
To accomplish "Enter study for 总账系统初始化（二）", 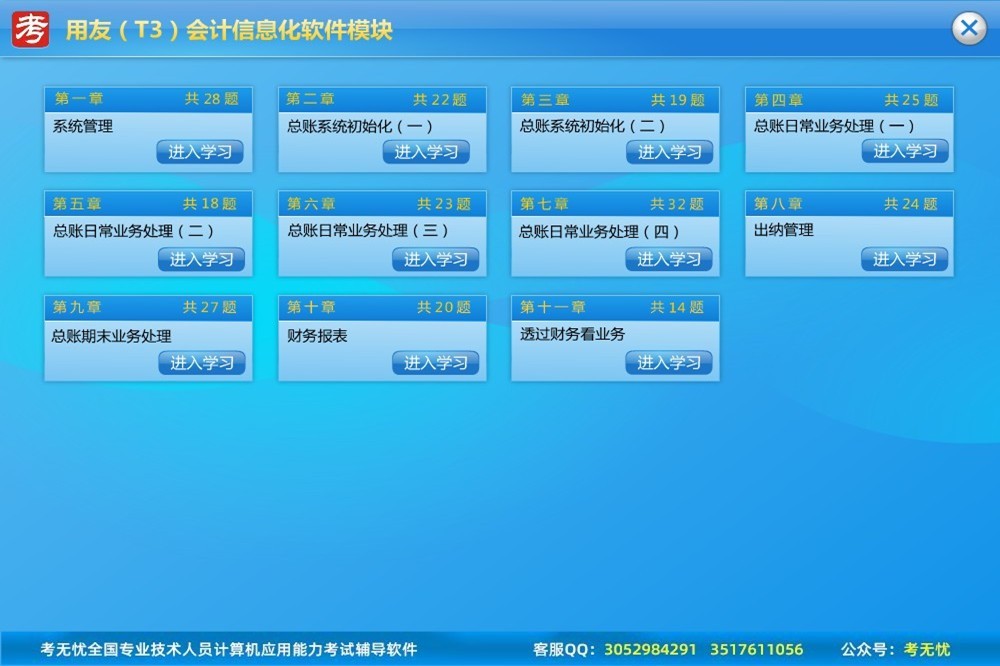I will point(670,152).
